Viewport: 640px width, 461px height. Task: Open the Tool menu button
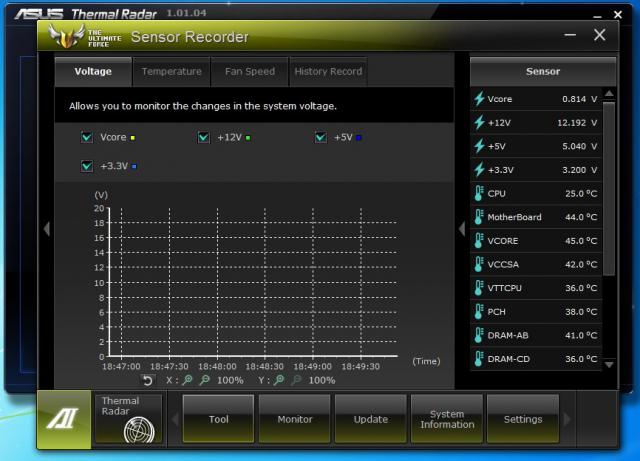pos(218,419)
